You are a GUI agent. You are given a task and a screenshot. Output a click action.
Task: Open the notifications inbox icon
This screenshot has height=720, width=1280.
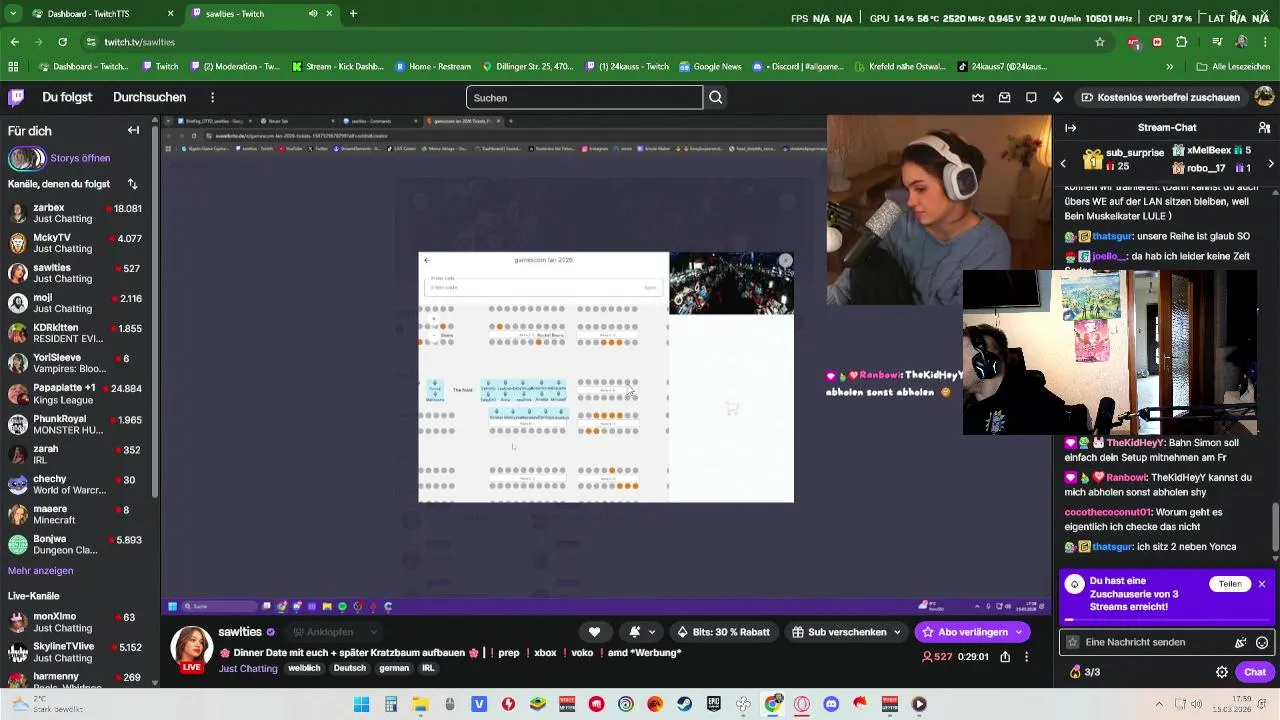tap(1004, 97)
